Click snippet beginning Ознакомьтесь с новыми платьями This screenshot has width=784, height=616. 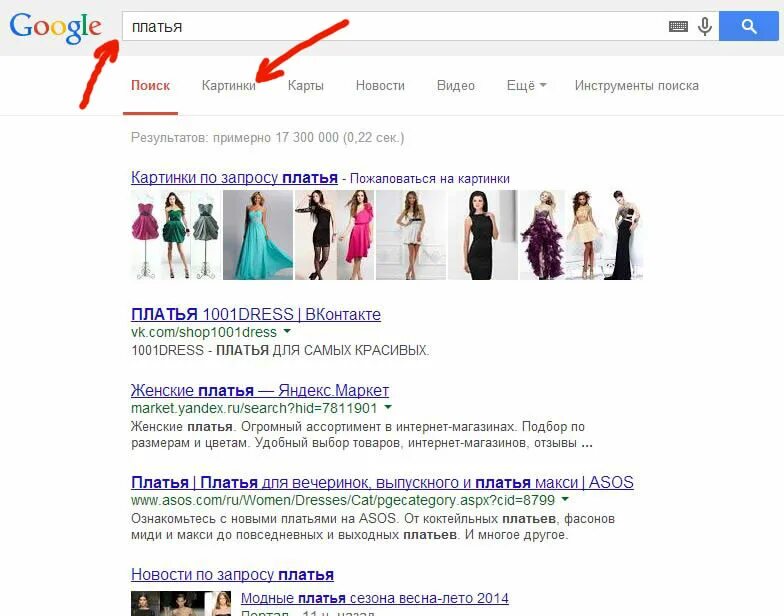pos(373,526)
